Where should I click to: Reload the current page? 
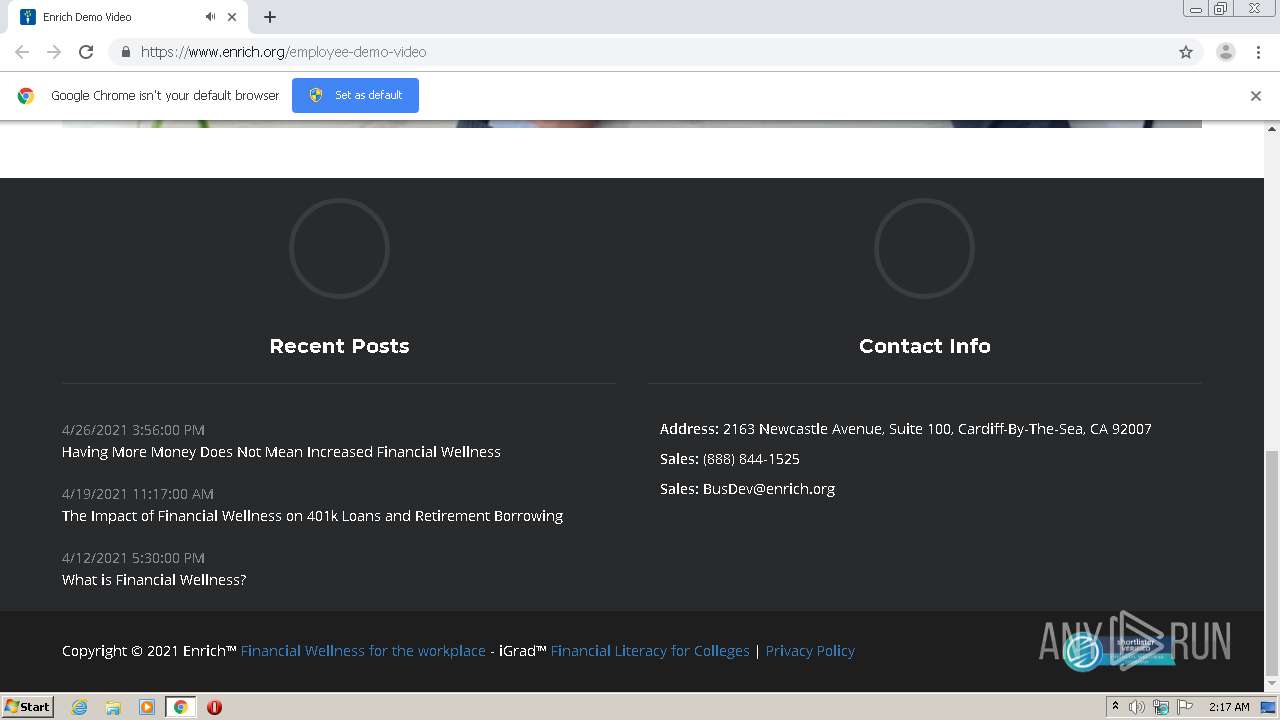[x=86, y=52]
